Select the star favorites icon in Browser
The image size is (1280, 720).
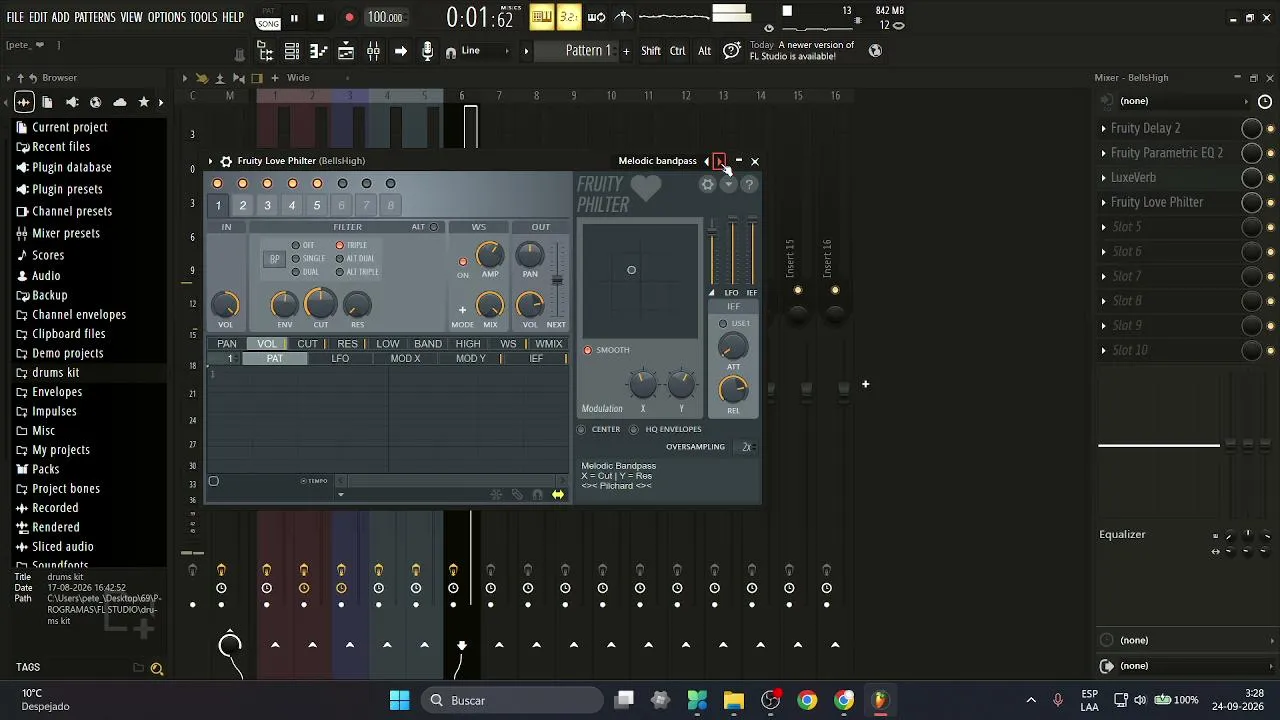pos(144,102)
